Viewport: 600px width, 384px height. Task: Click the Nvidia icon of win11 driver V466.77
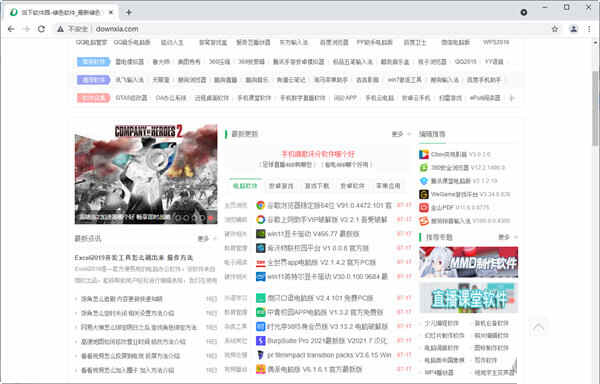tap(261, 234)
